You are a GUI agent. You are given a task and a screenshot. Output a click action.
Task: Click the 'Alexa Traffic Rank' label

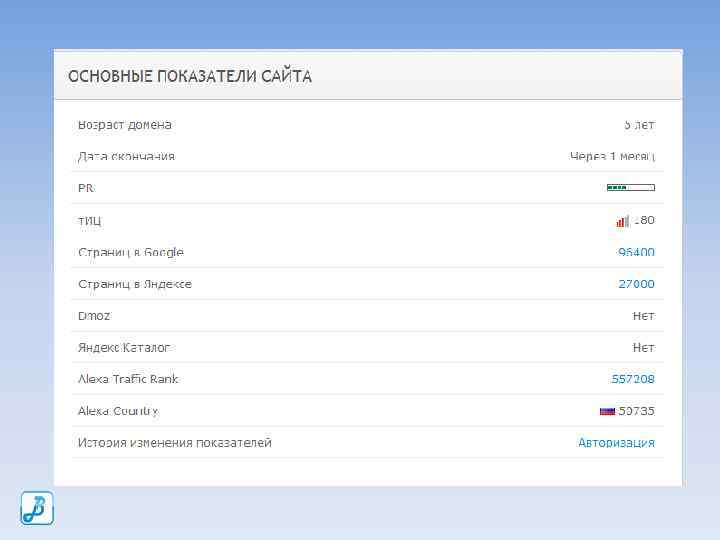(128, 379)
